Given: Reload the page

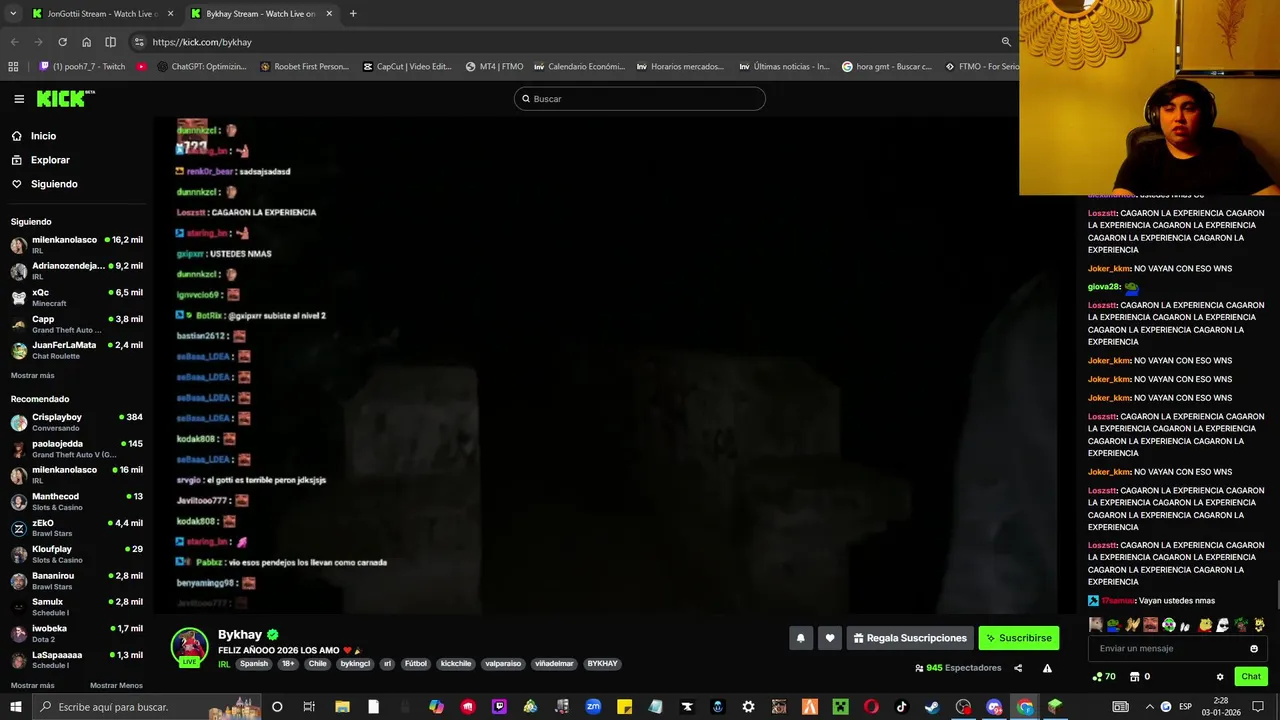Looking at the screenshot, I should pos(62,42).
